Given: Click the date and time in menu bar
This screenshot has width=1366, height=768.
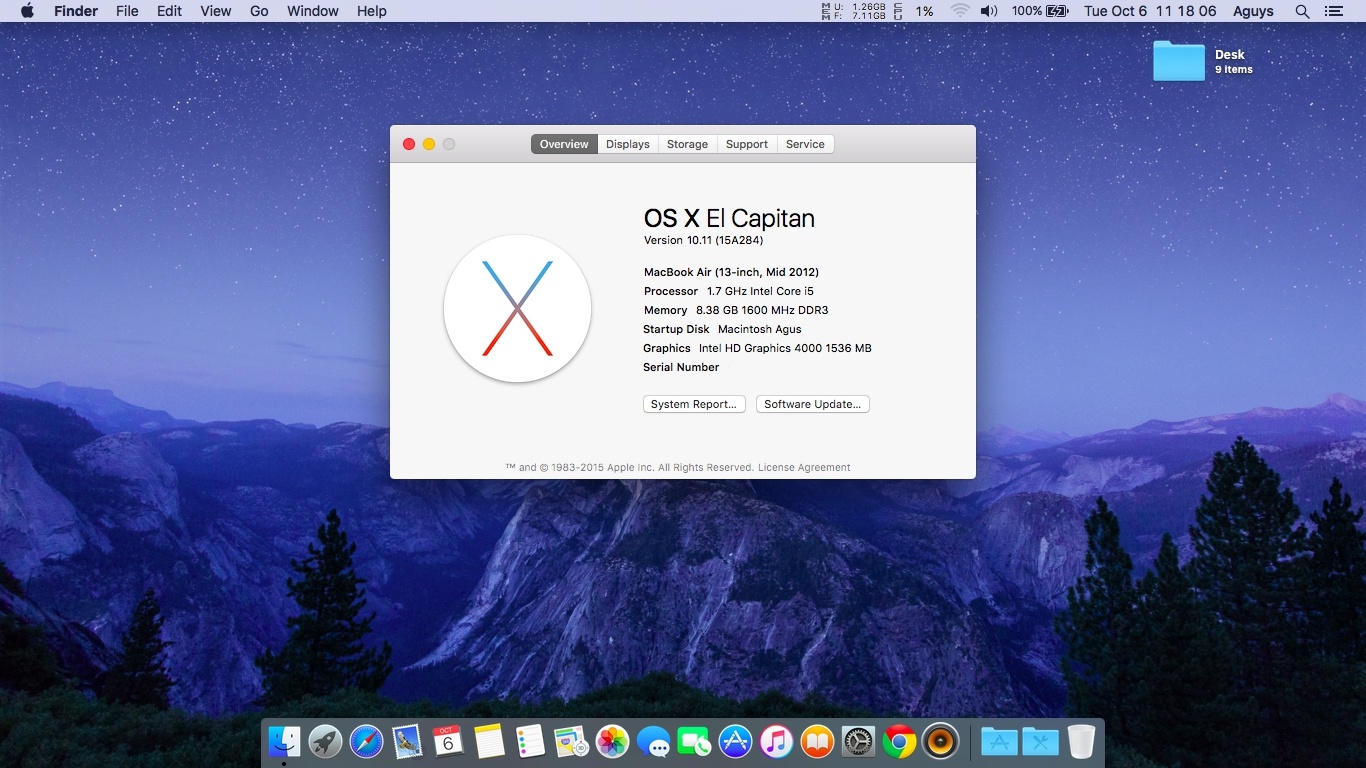Looking at the screenshot, I should pyautogui.click(x=1150, y=11).
